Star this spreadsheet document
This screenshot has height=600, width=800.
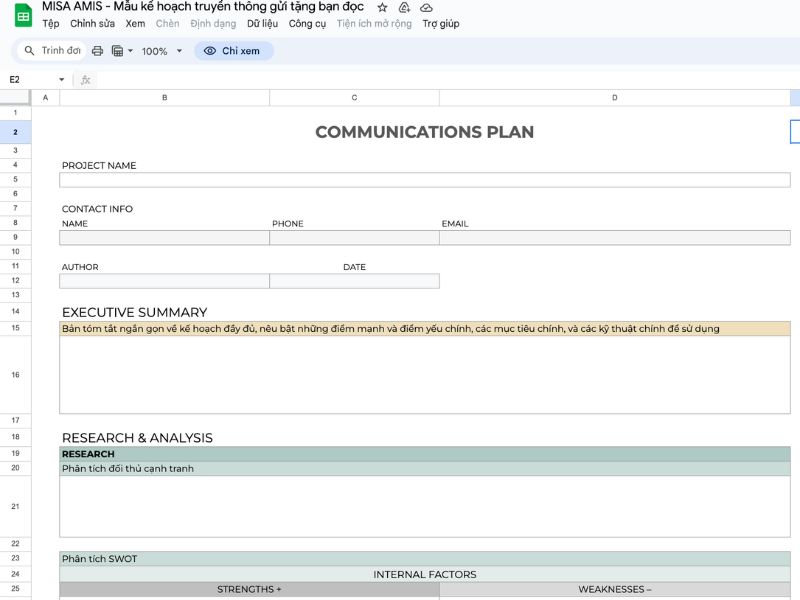click(x=382, y=7)
